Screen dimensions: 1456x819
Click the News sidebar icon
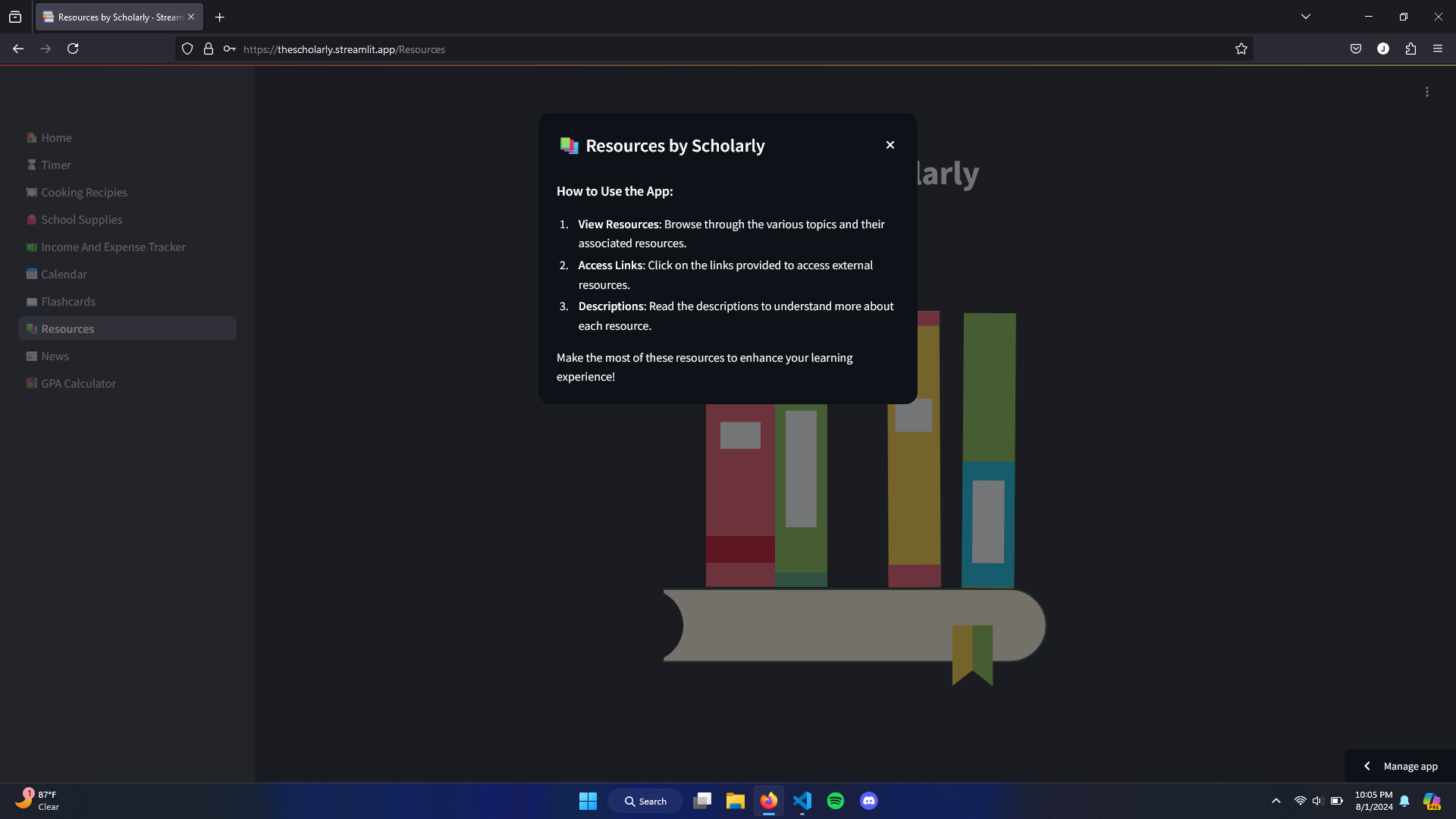pos(31,356)
